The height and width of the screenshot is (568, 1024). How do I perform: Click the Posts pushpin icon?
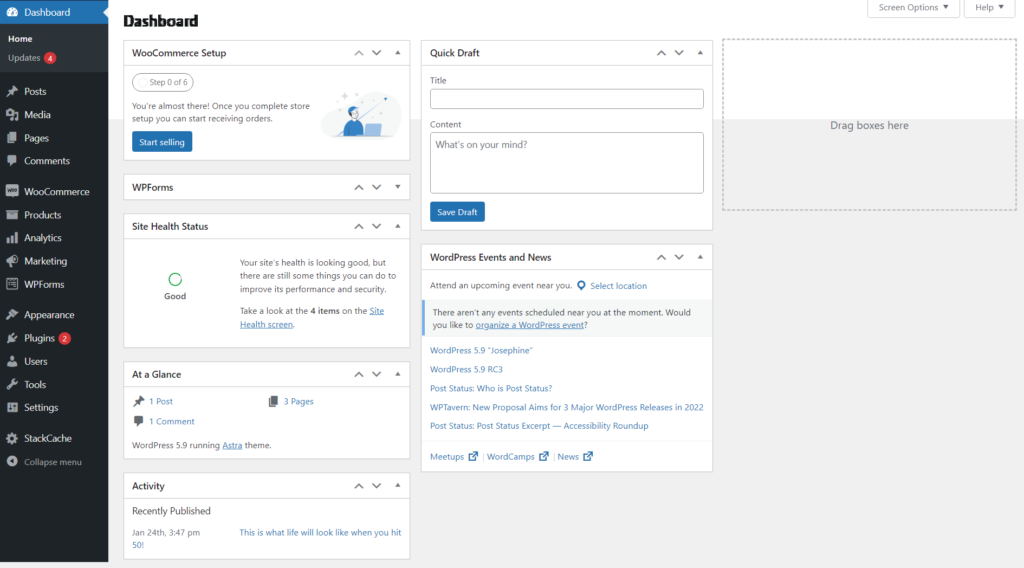click(12, 91)
